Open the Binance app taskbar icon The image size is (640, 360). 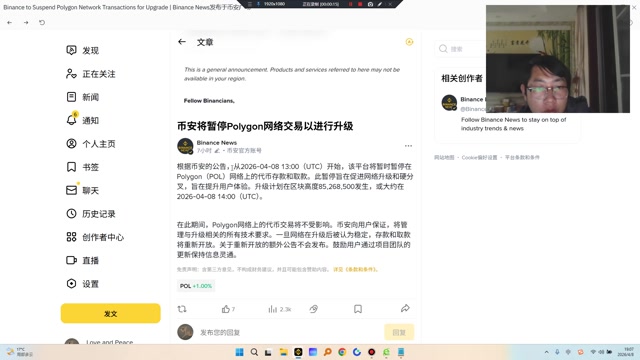(298, 352)
